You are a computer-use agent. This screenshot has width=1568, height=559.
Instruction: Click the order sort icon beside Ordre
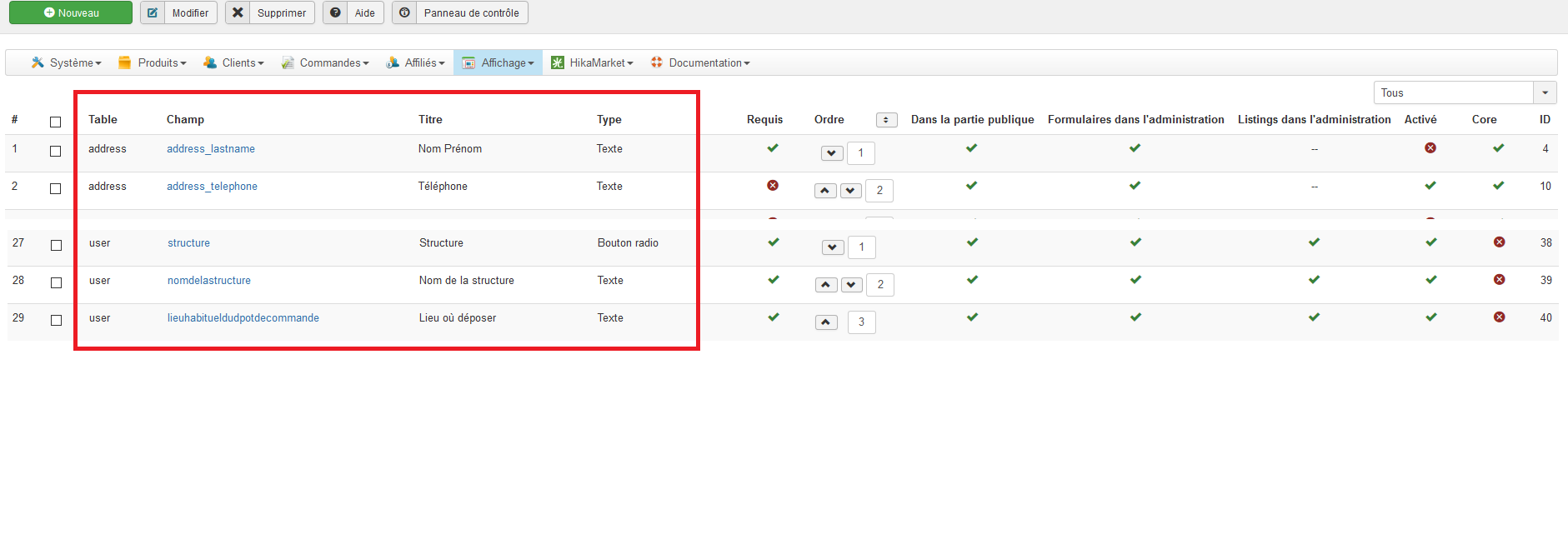[886, 120]
